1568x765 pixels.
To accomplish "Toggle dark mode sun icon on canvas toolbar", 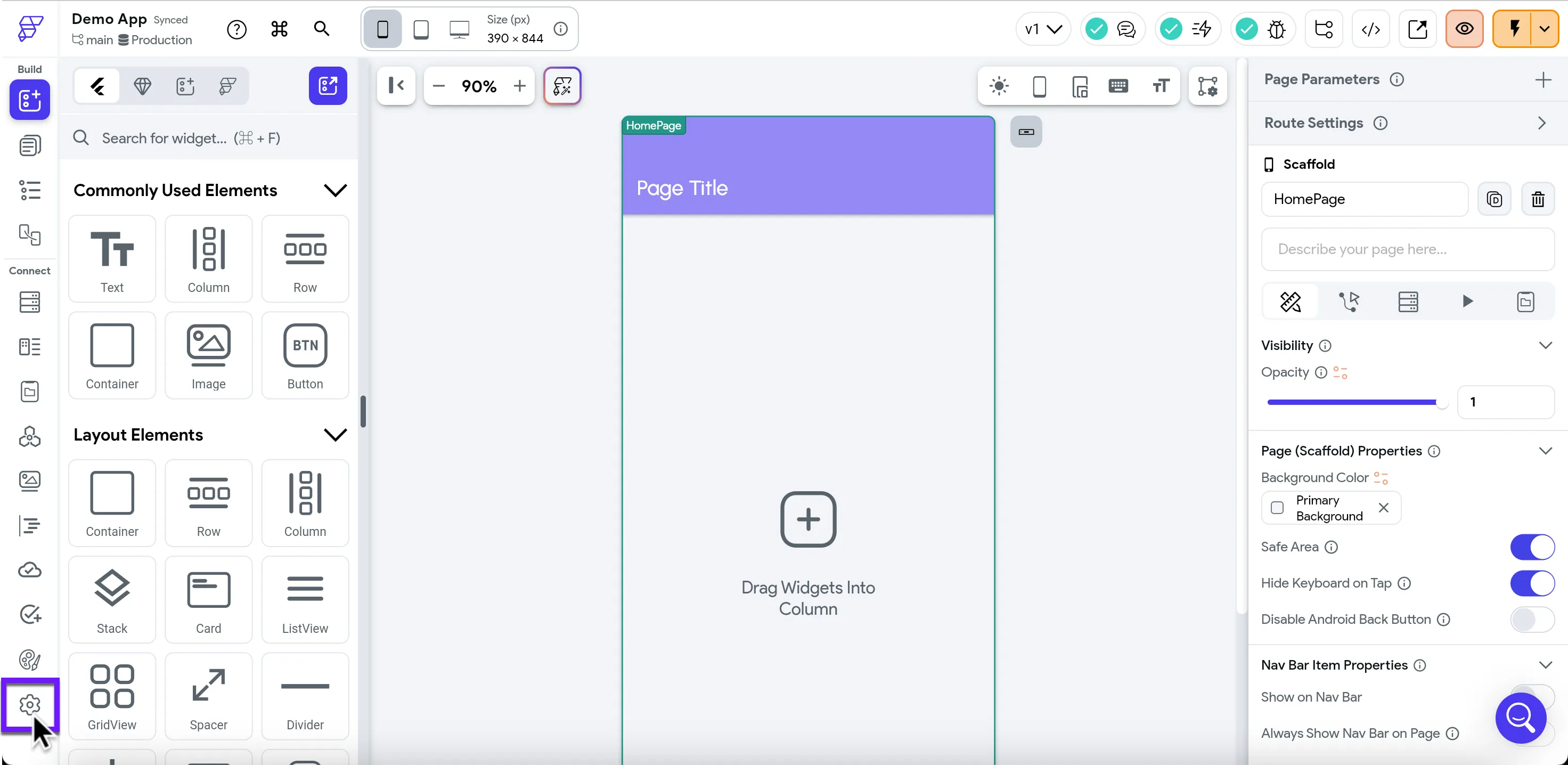I will pos(999,86).
